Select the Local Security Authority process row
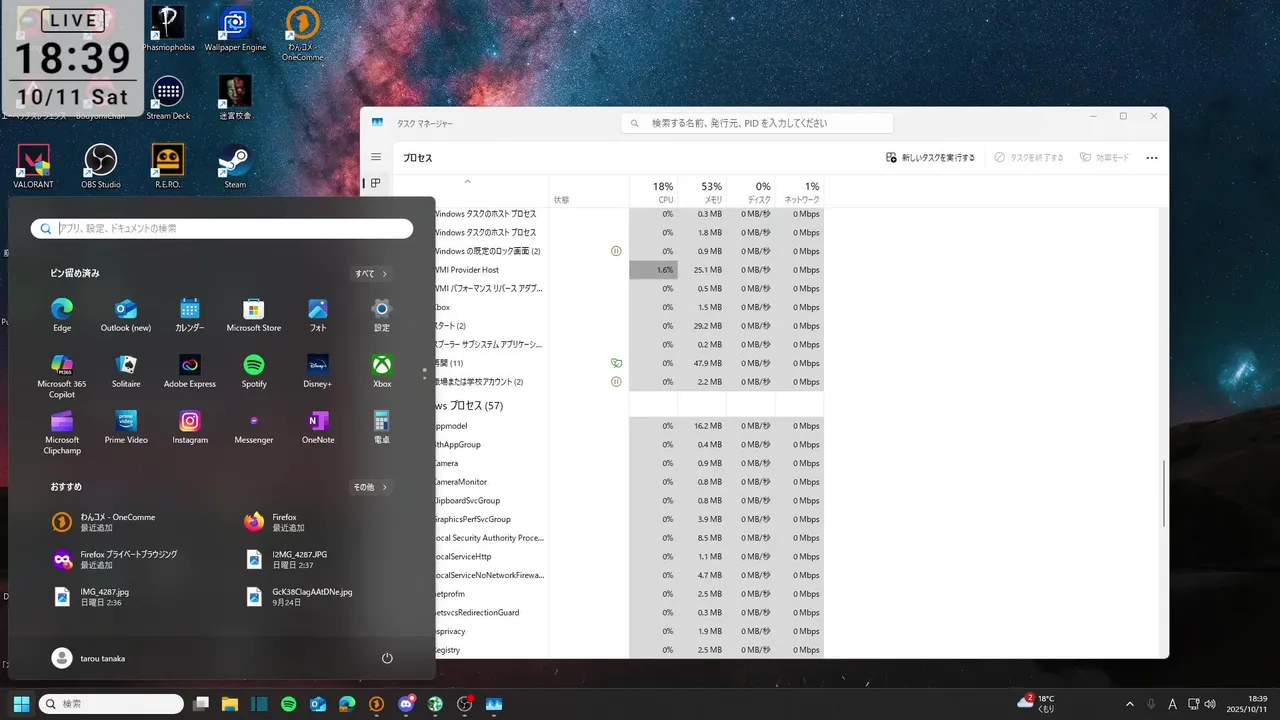Screen dimensions: 1280x720 (628, 538)
